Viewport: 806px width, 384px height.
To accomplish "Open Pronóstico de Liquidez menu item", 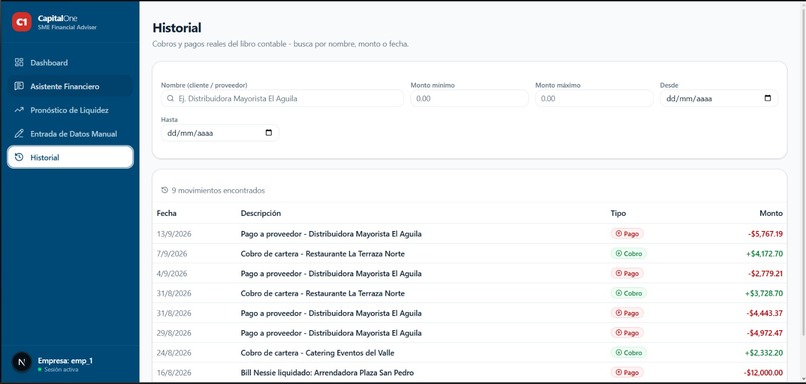I will [70, 109].
